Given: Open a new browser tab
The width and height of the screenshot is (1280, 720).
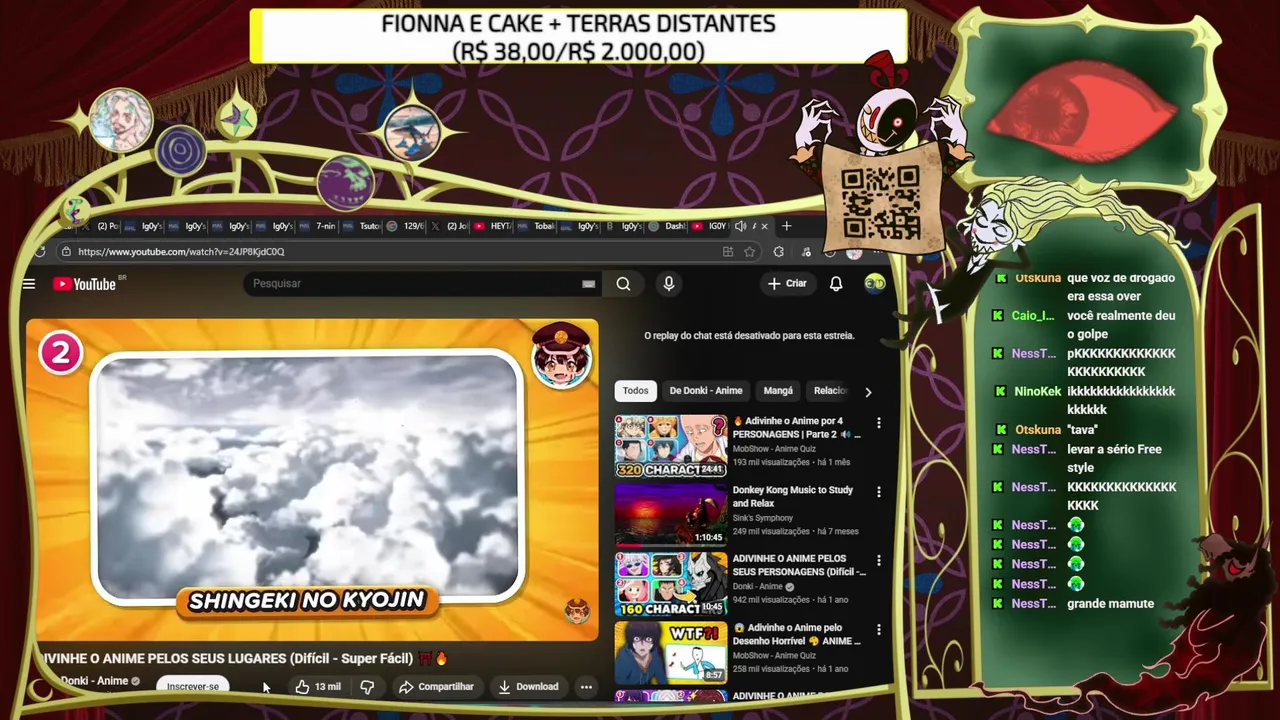Looking at the screenshot, I should [x=786, y=226].
